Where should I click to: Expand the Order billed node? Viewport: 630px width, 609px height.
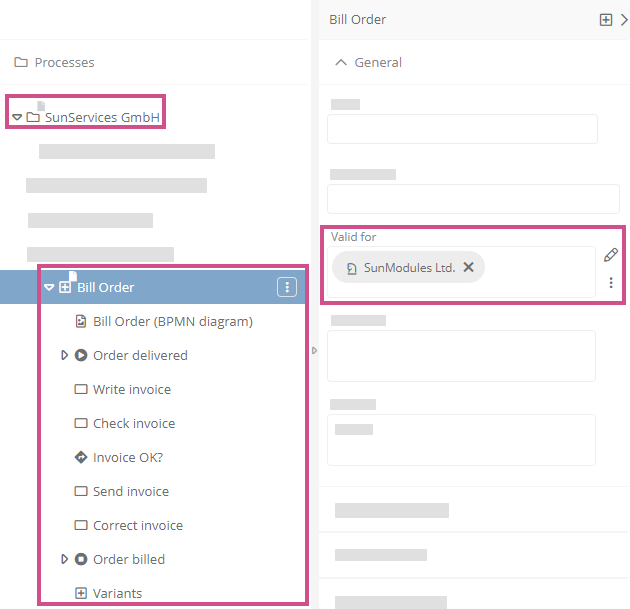[x=65, y=559]
